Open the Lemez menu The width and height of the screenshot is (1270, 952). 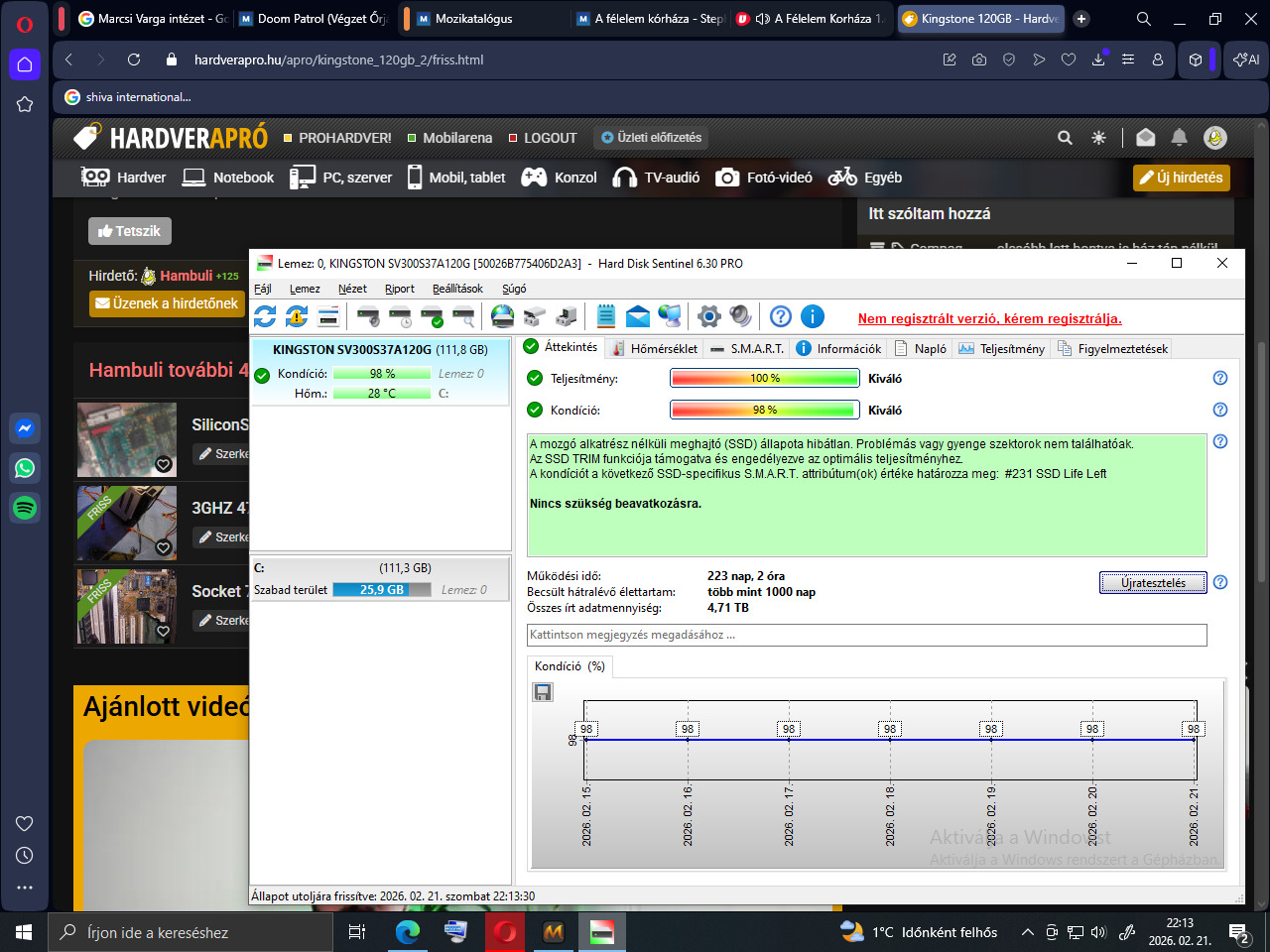(x=305, y=289)
